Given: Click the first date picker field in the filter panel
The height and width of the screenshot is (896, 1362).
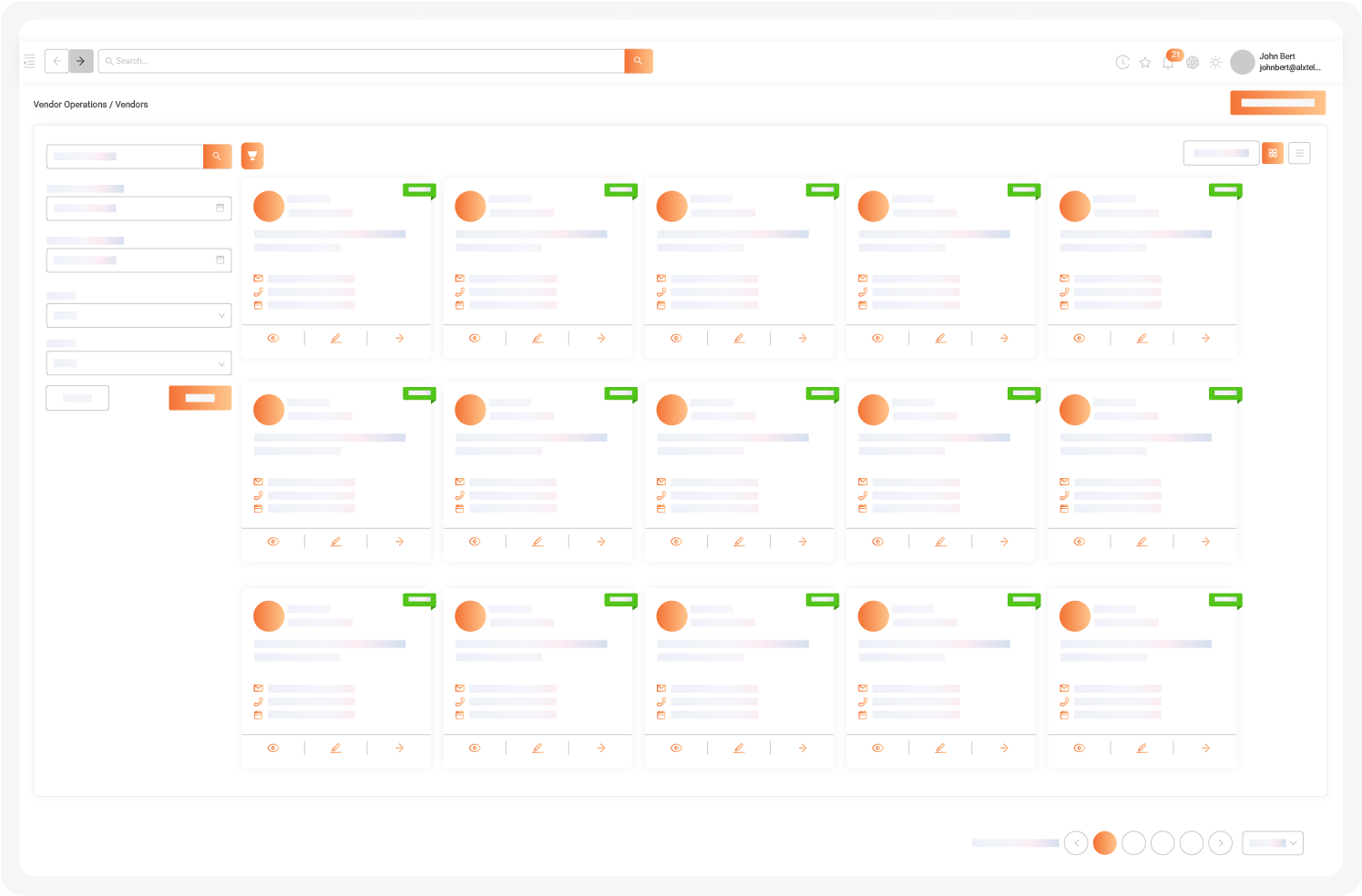Looking at the screenshot, I should point(138,209).
